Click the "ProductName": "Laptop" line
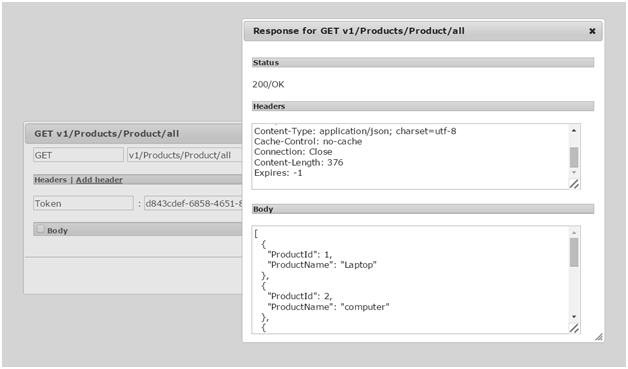Image resolution: width=628 pixels, height=369 pixels. 322,265
